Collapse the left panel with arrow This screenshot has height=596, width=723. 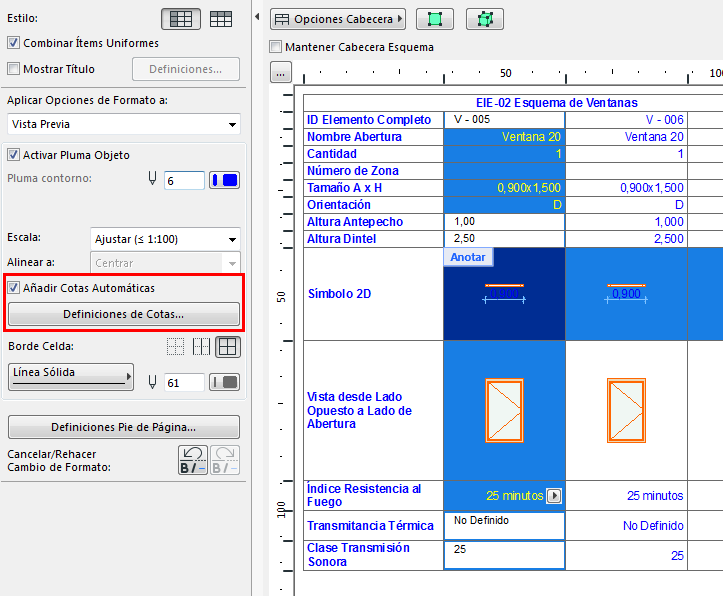[258, 19]
